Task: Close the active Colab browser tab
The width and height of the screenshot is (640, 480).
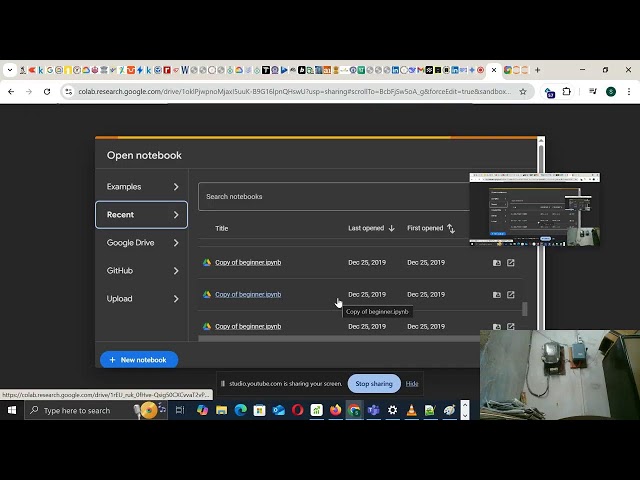Action: pos(494,70)
